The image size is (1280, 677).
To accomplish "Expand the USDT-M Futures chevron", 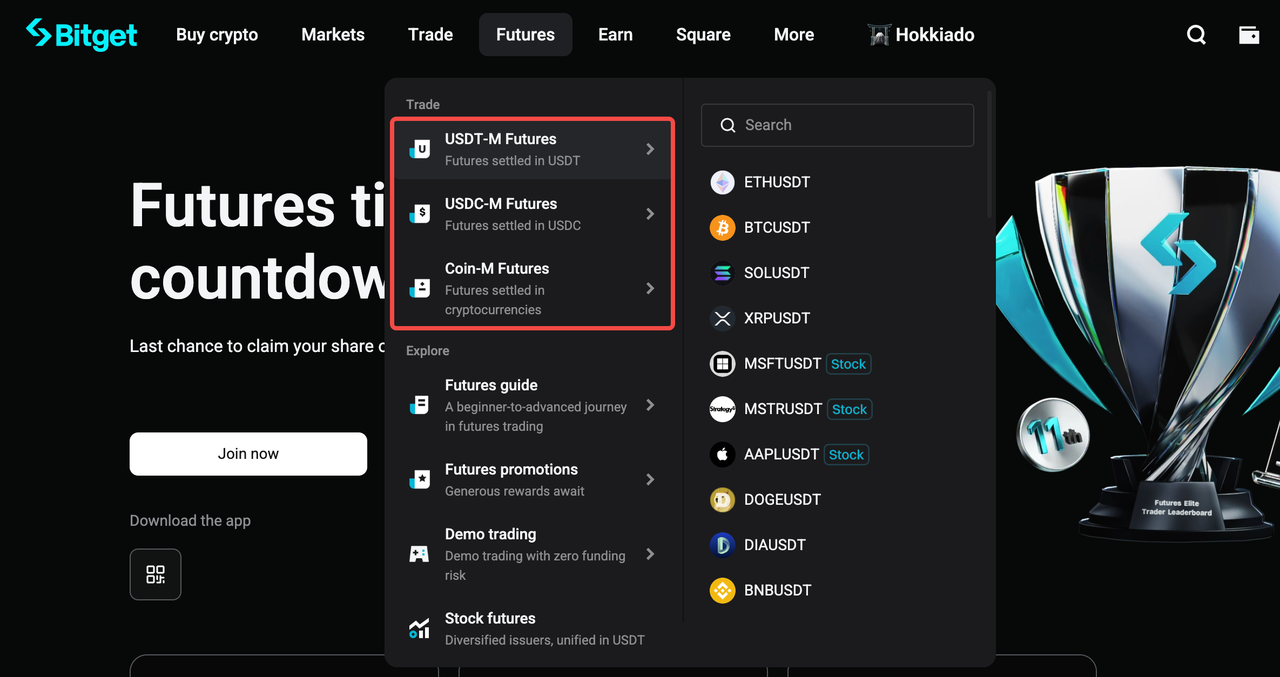I will coord(651,148).
